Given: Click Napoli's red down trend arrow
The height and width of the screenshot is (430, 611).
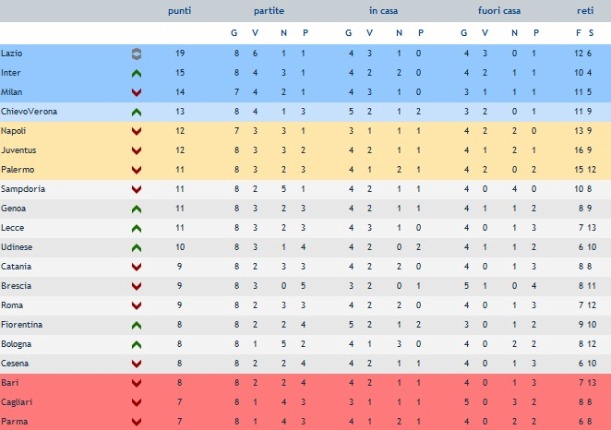Looking at the screenshot, I should (136, 131).
